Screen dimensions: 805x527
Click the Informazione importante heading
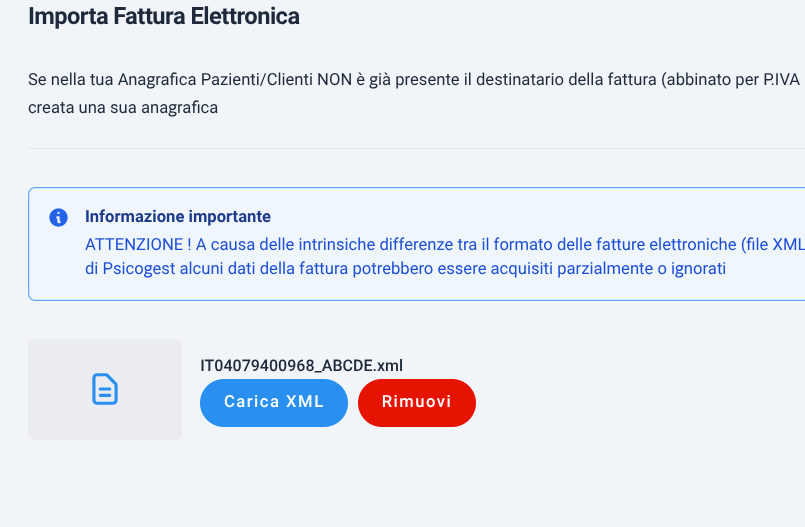pyautogui.click(x=178, y=217)
